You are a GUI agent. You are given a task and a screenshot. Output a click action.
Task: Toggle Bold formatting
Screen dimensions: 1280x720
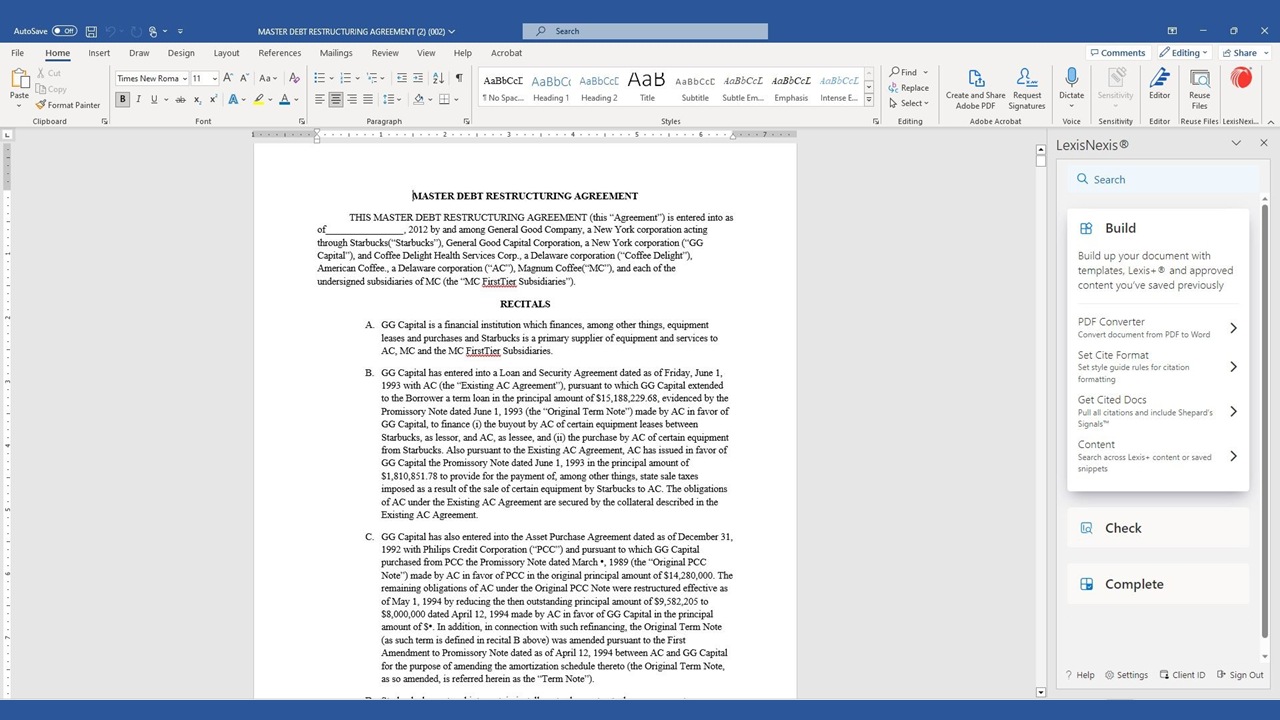pos(122,100)
